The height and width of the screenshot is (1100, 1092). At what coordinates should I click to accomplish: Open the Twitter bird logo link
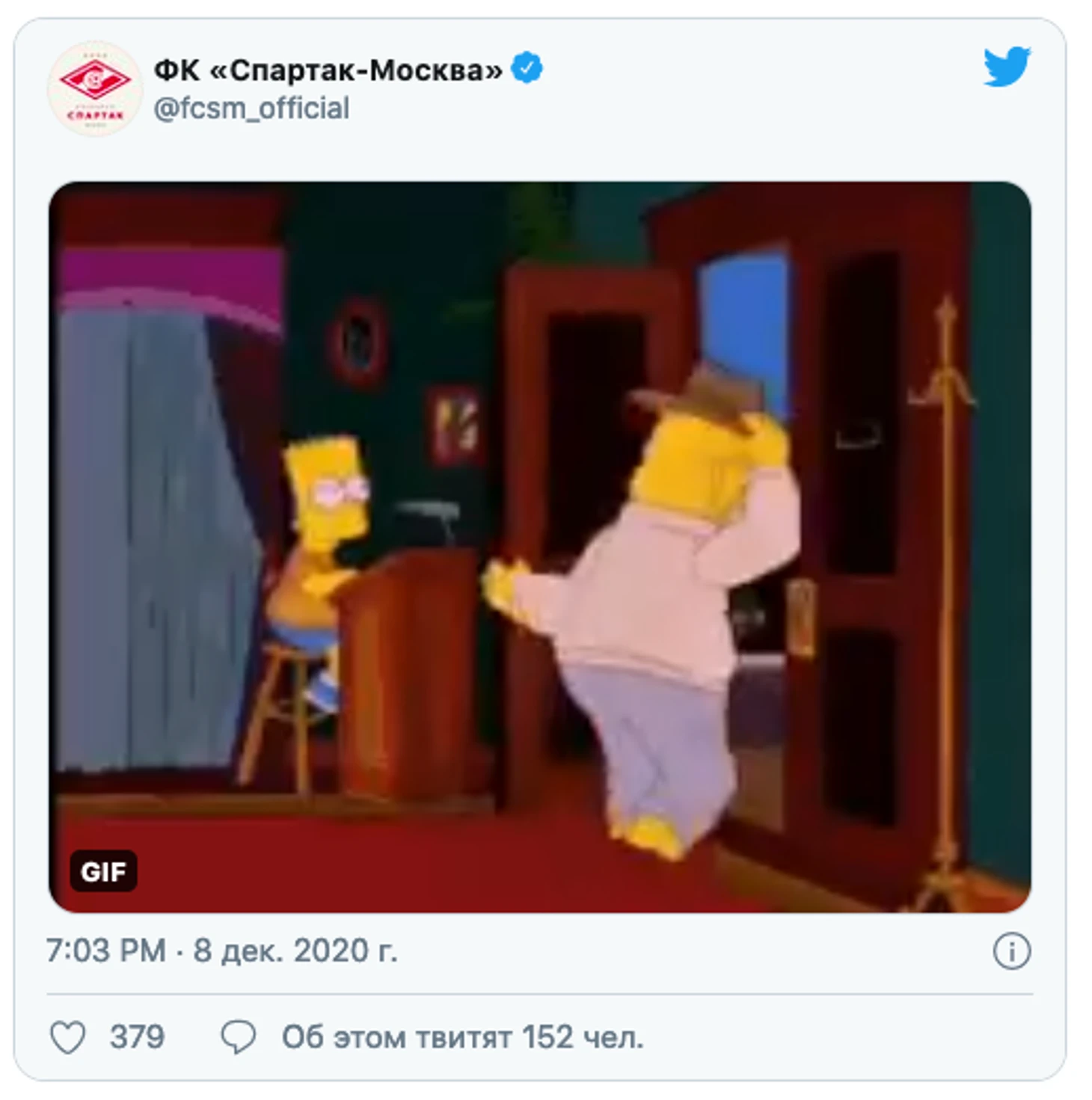point(1007,67)
